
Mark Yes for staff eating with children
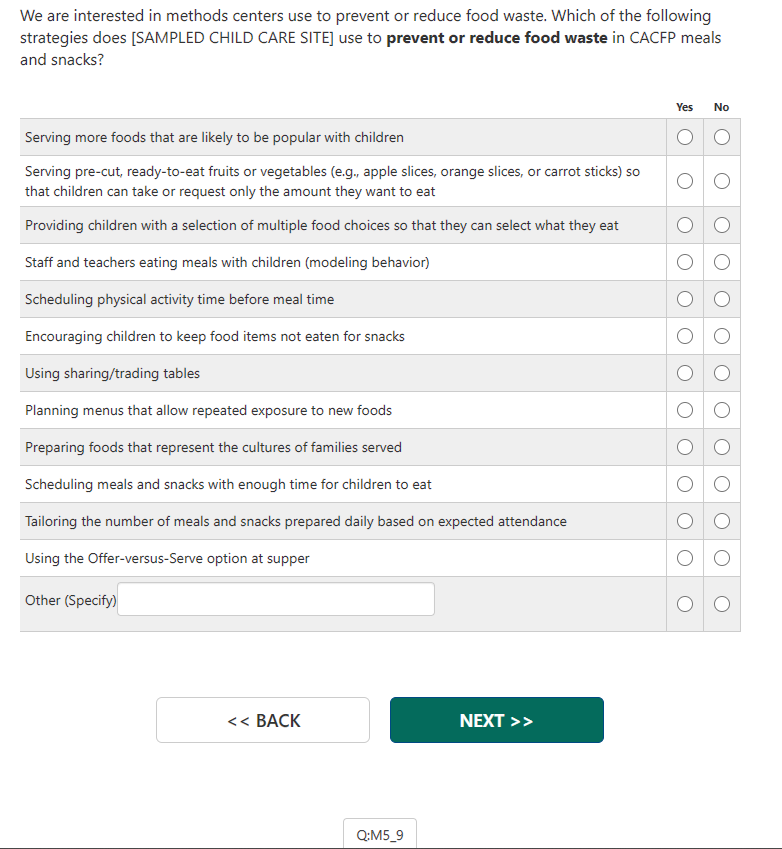[685, 263]
